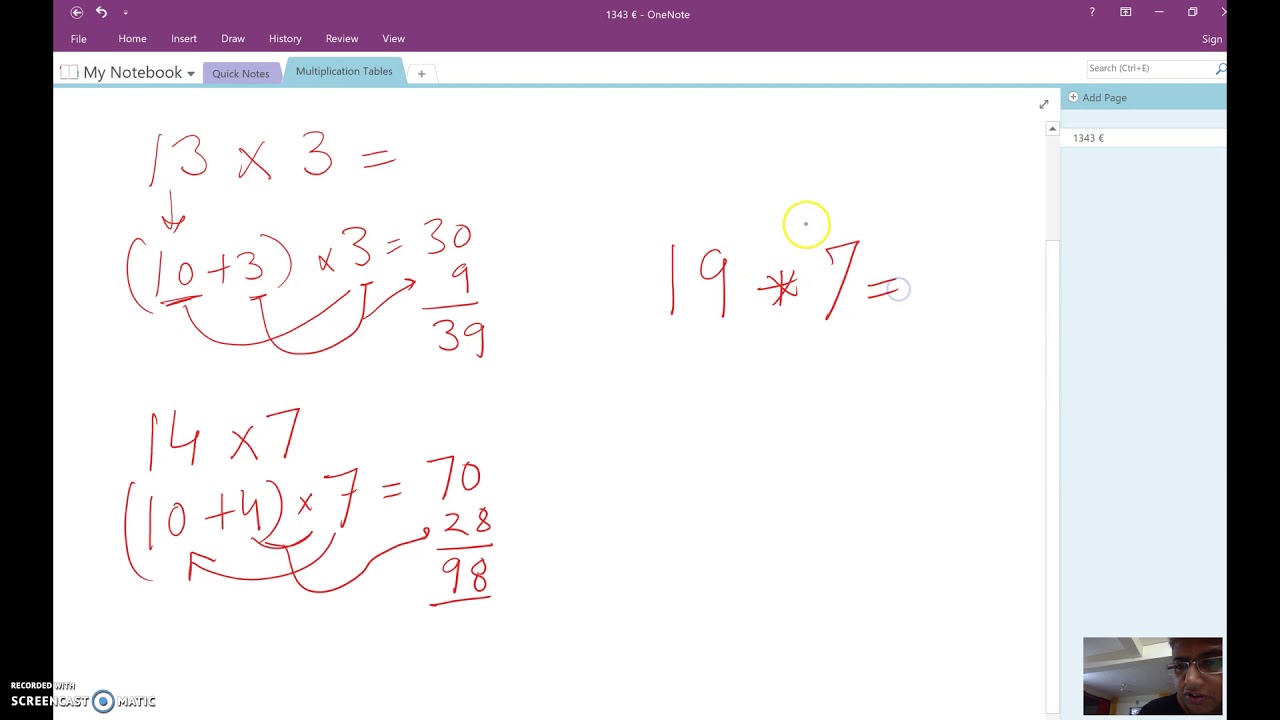Switch to the Home ribbon tab
This screenshot has height=720, width=1280.
[132, 39]
